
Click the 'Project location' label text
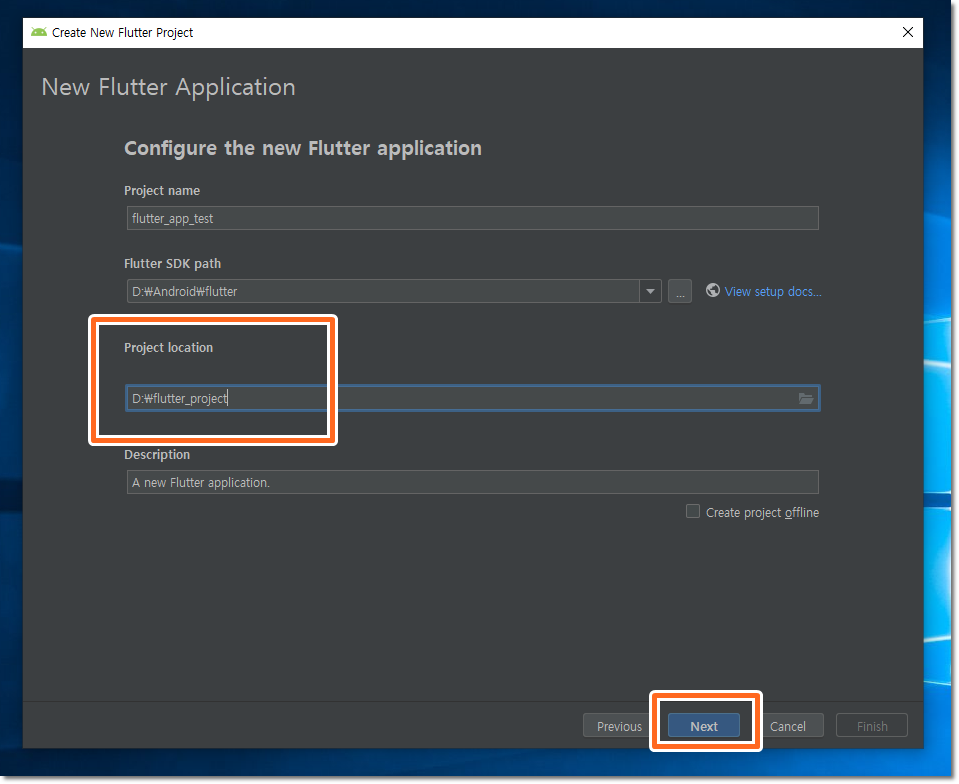[x=169, y=347]
